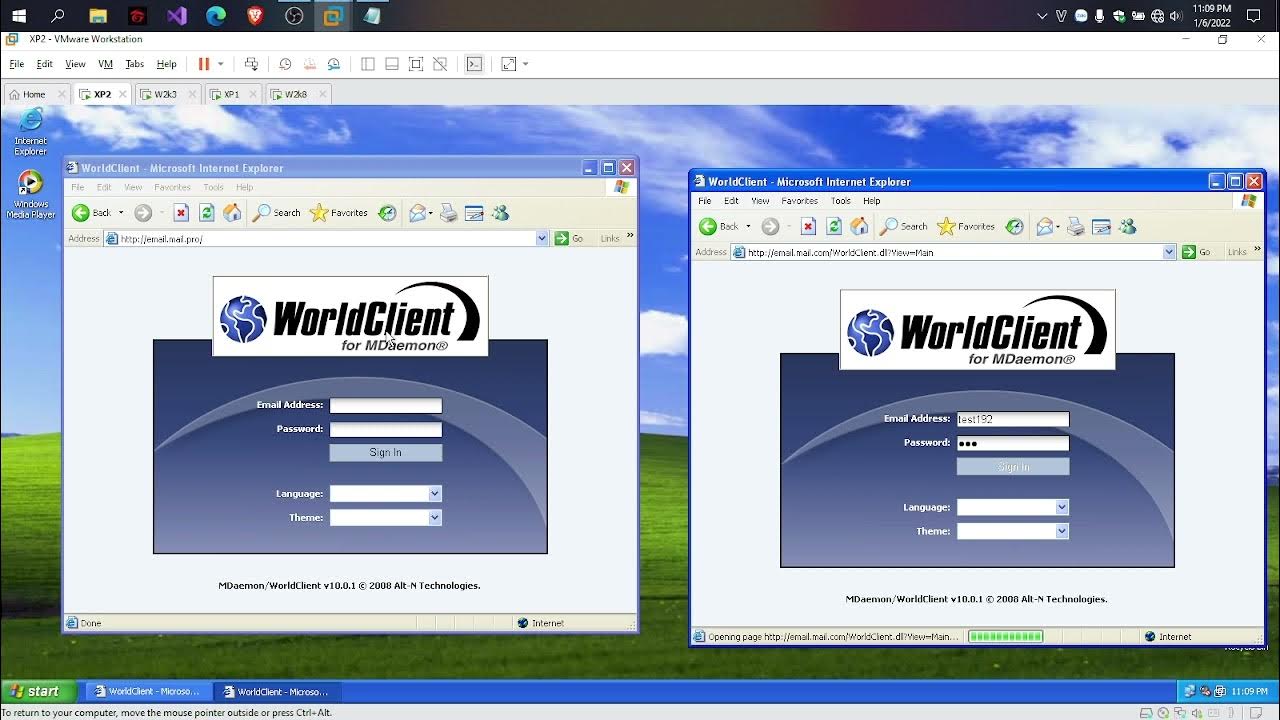Click Search button in right IE window
The height and width of the screenshot is (720, 1280).
tap(903, 227)
